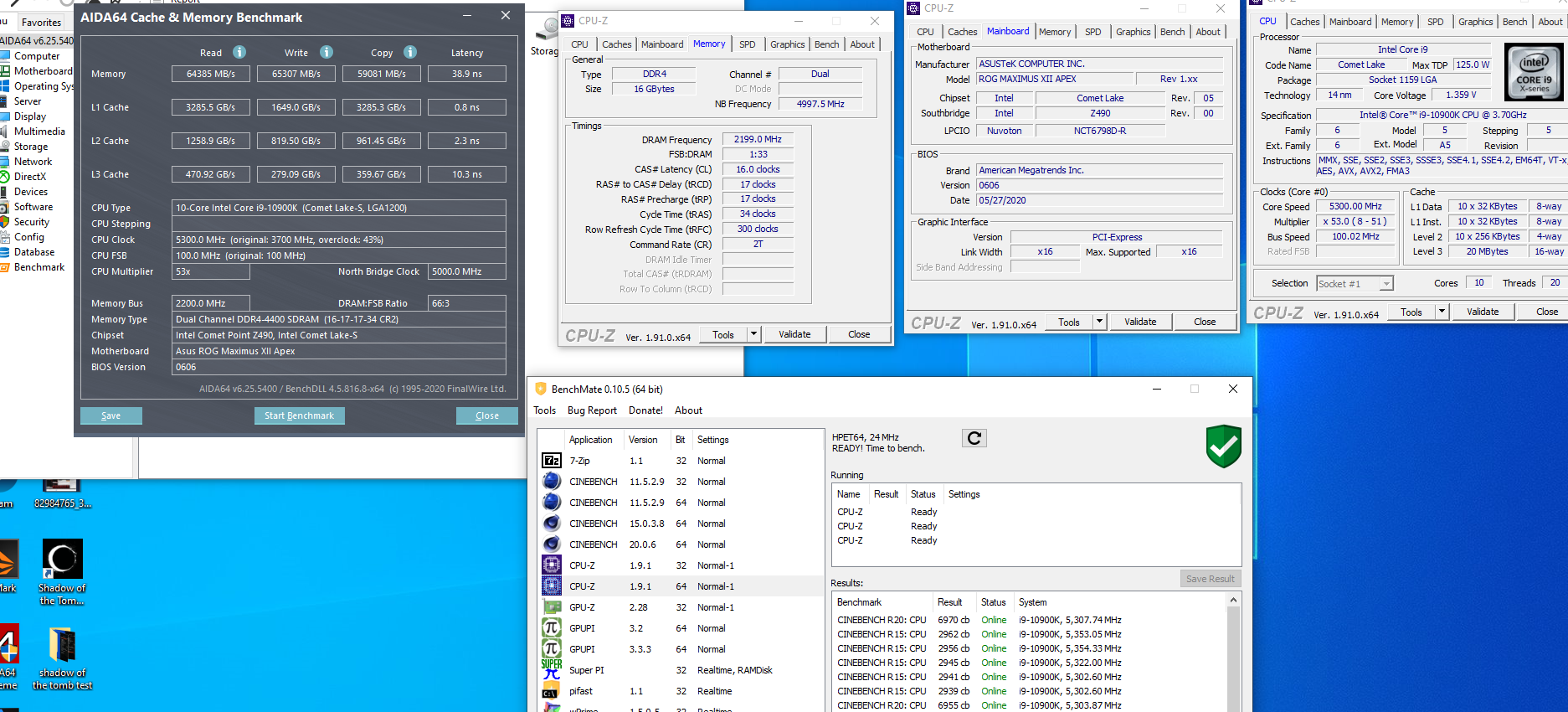Switch to SPD tab in Memory window
Screen dimensions: 1568x712
[747, 44]
